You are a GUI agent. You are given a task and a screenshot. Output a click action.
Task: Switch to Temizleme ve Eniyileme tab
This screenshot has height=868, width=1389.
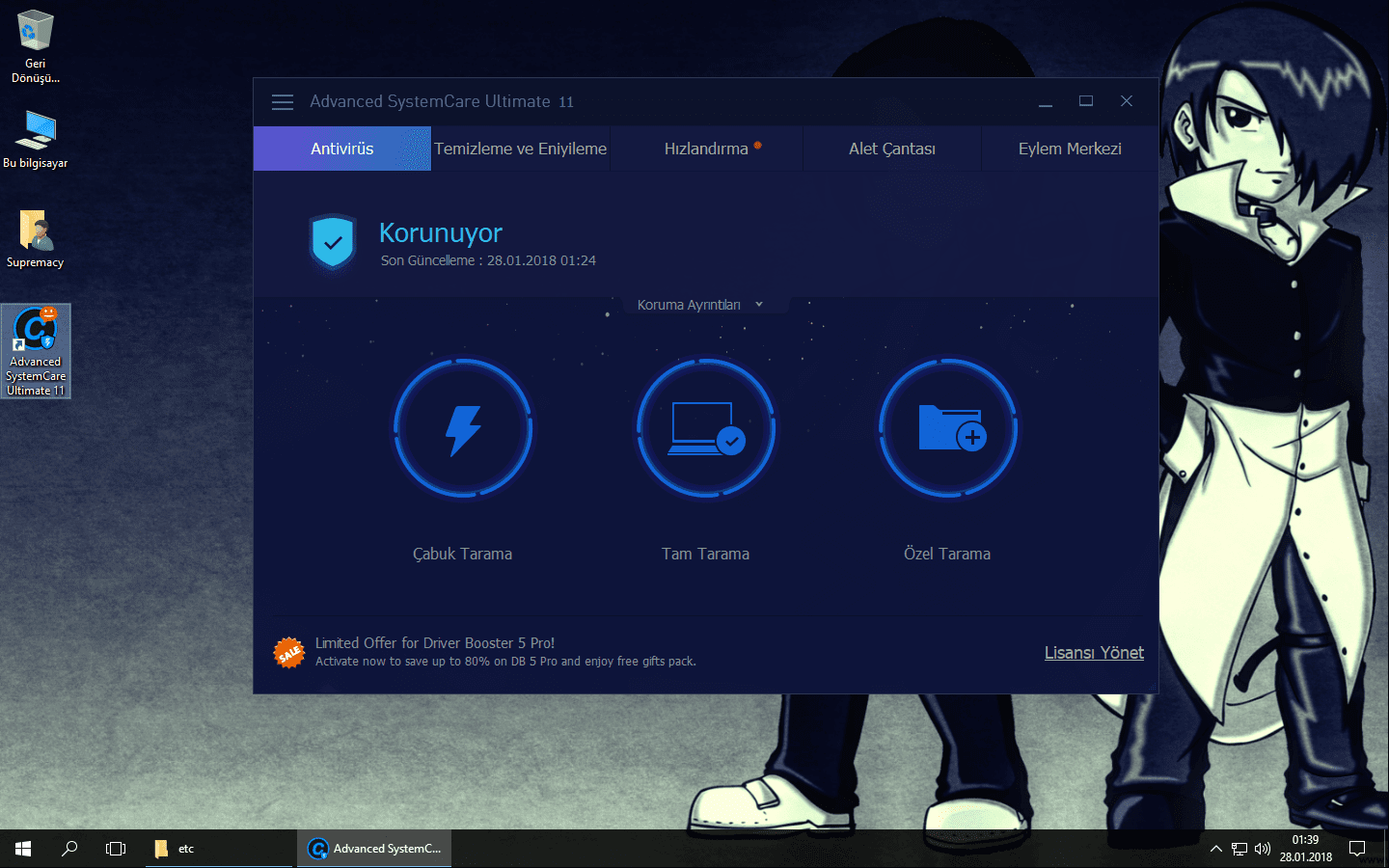pyautogui.click(x=521, y=149)
